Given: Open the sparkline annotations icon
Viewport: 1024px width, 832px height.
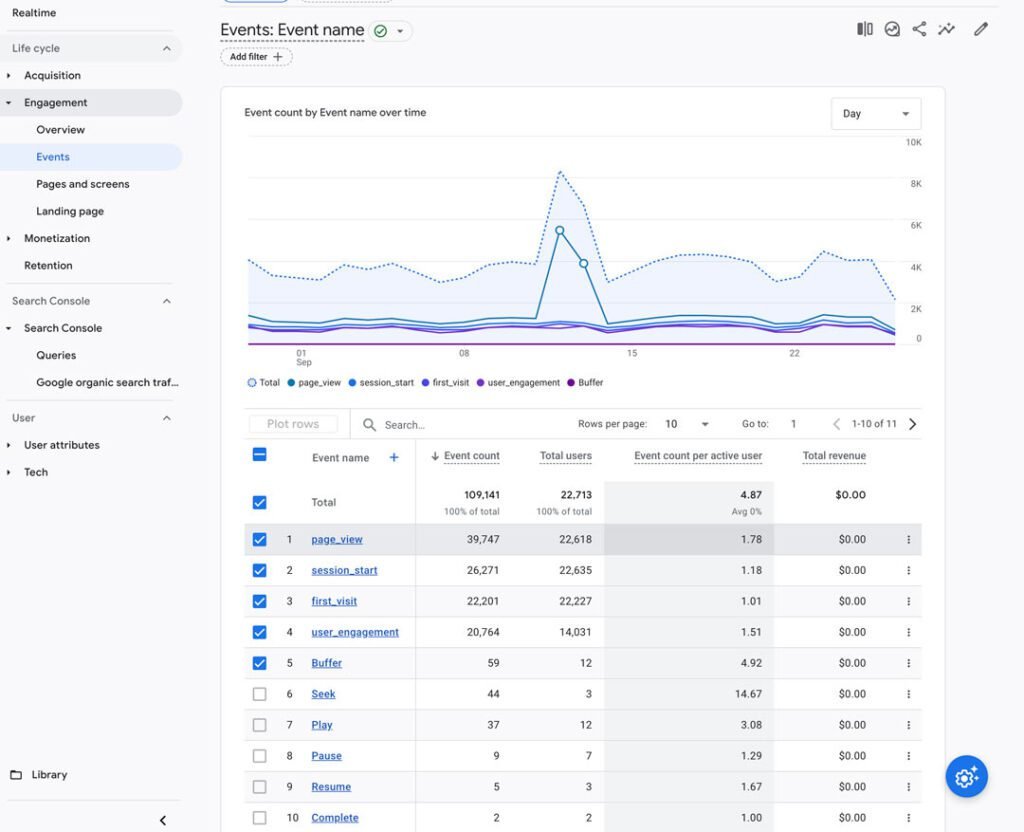Looking at the screenshot, I should [x=946, y=29].
